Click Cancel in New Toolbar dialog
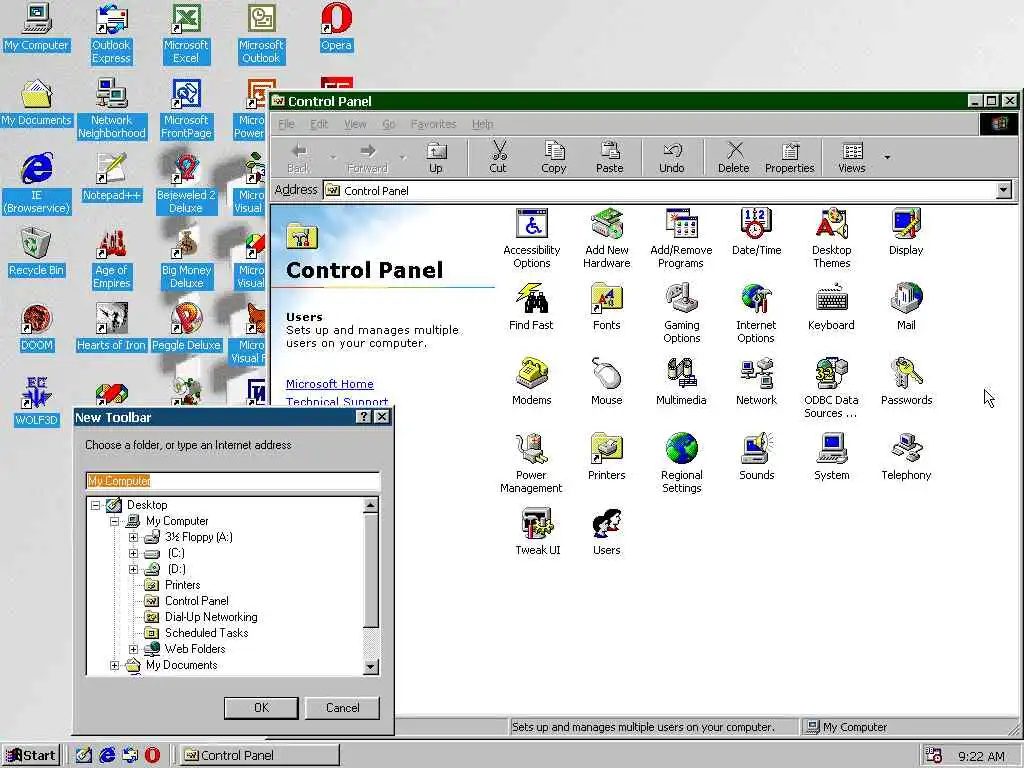Viewport: 1024px width, 768px height. tap(343, 708)
